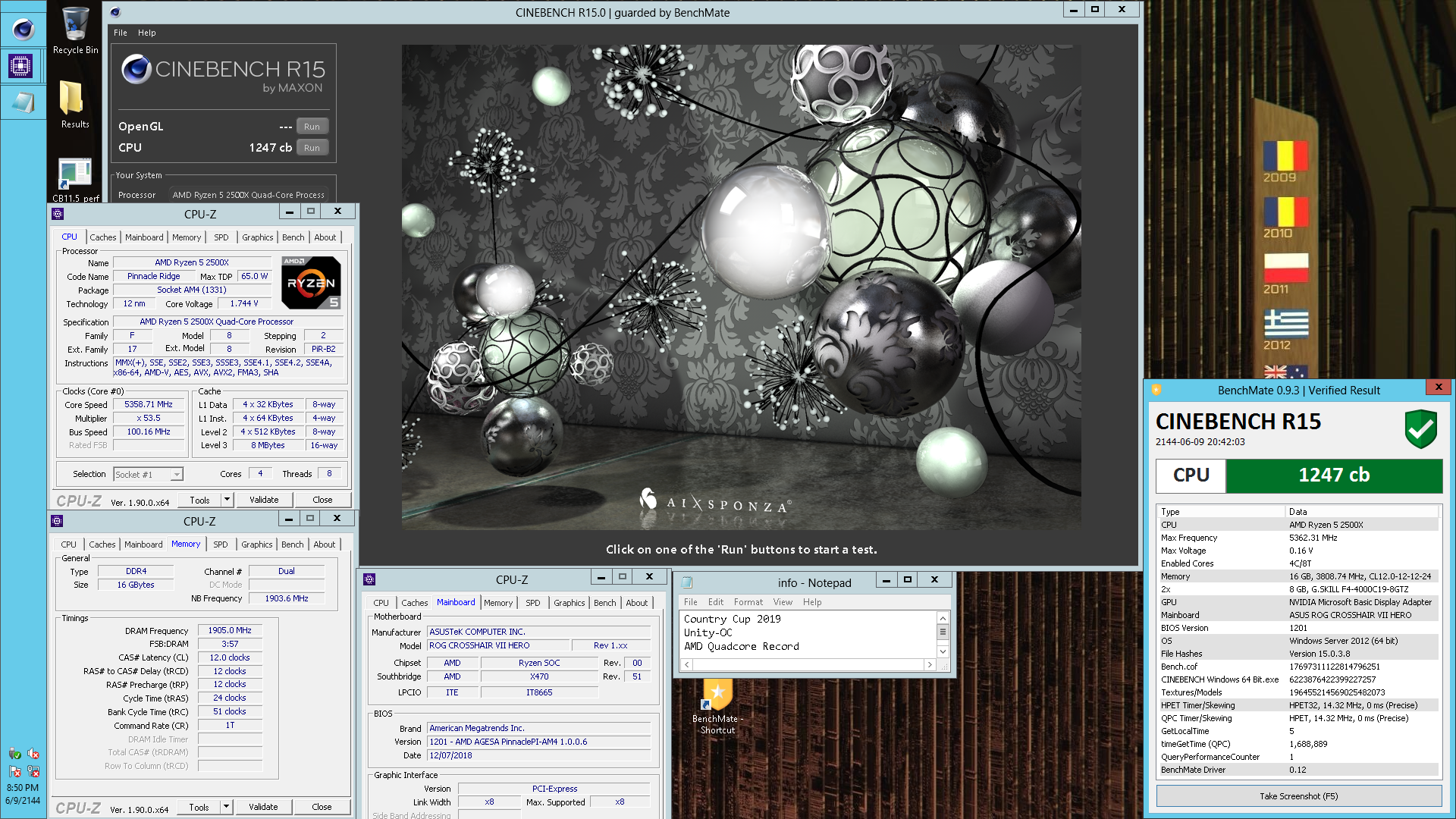Open Bench tab in CPU-Z Mainboard window

point(604,603)
